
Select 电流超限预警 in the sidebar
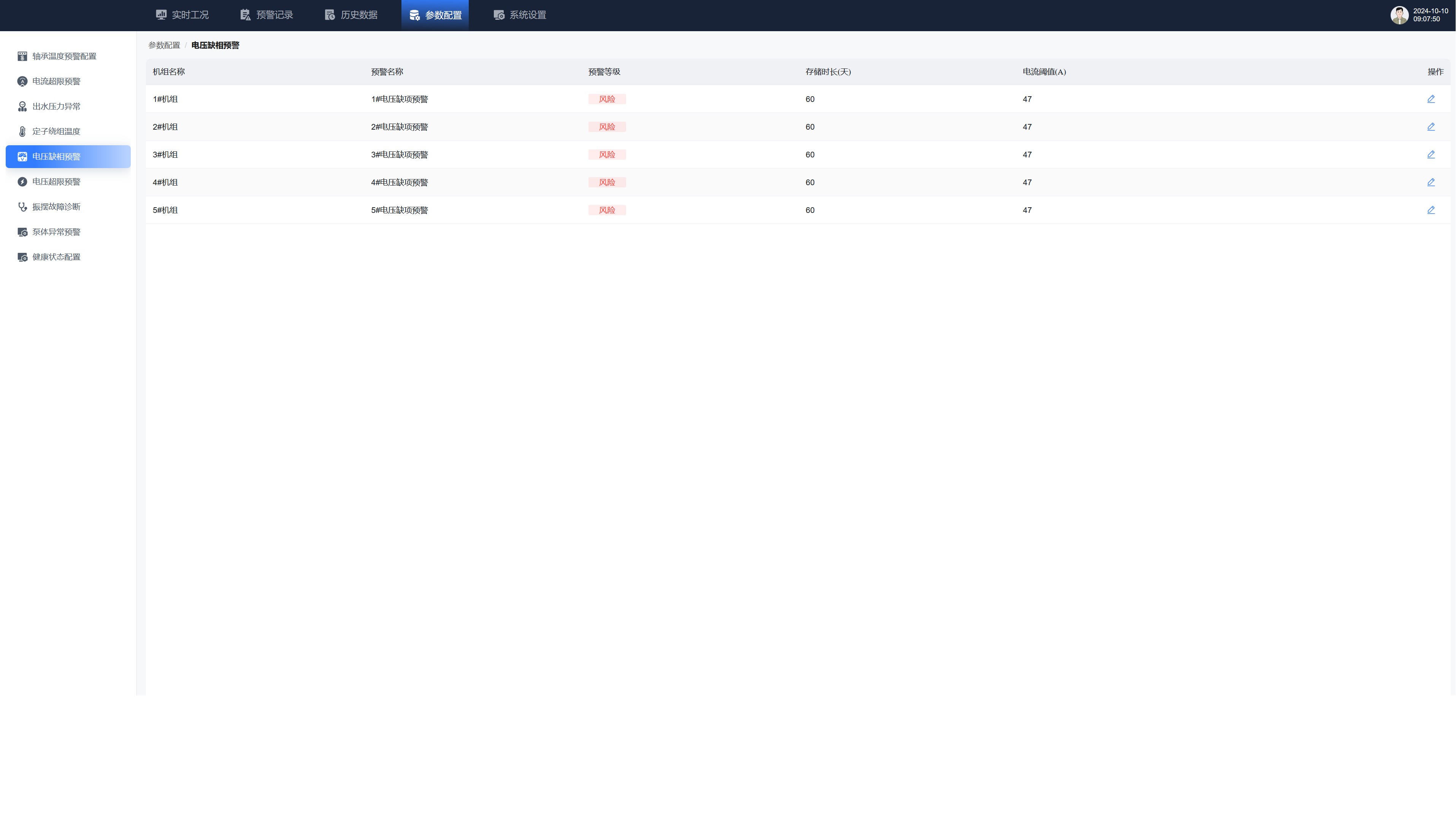pos(56,81)
